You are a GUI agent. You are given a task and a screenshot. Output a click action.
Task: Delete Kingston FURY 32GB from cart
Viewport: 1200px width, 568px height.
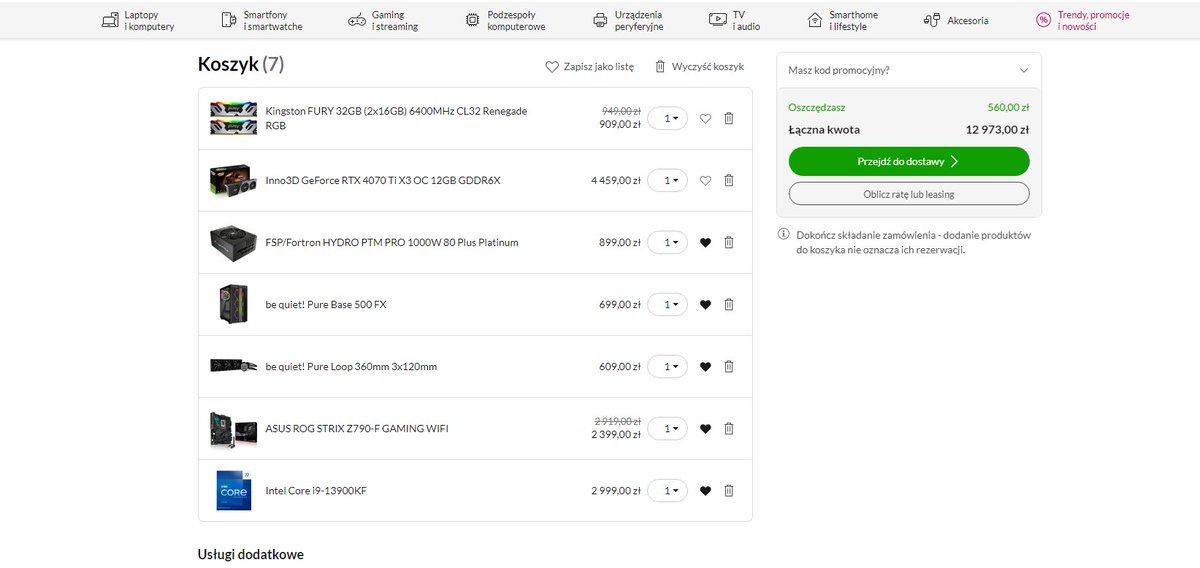click(x=728, y=118)
